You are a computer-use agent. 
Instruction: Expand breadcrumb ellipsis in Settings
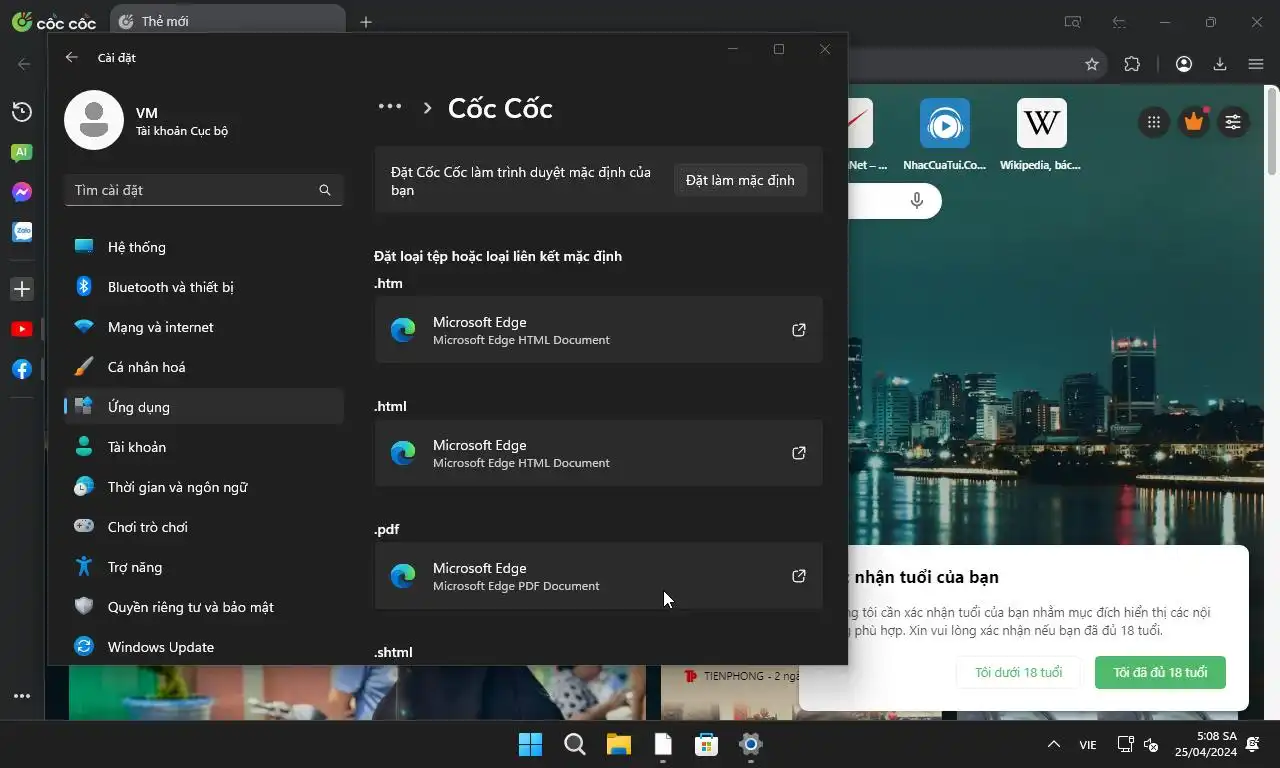point(390,107)
